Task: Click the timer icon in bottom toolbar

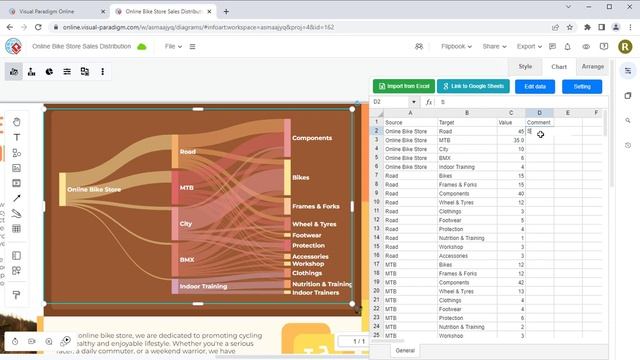Action: click(x=15, y=341)
